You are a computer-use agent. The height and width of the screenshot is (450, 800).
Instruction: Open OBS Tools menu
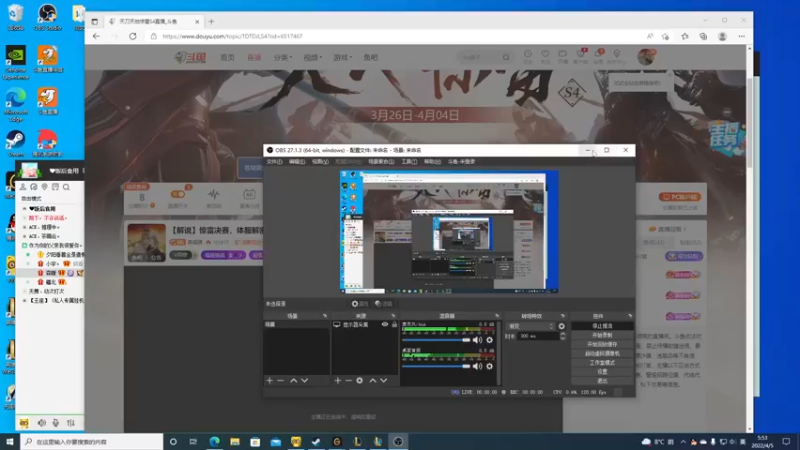pos(409,162)
